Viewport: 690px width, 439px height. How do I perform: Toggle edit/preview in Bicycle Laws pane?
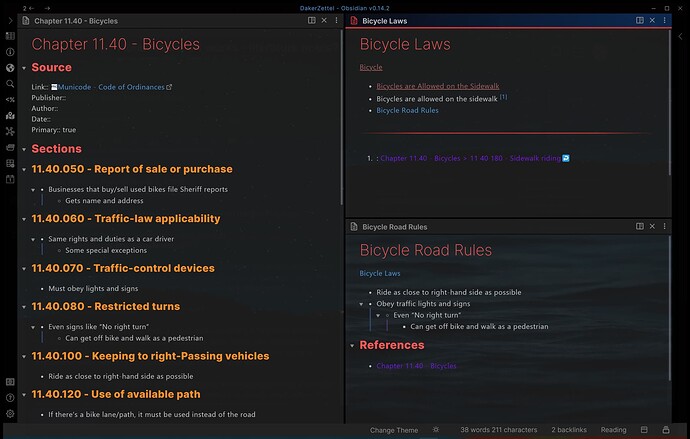click(x=640, y=20)
